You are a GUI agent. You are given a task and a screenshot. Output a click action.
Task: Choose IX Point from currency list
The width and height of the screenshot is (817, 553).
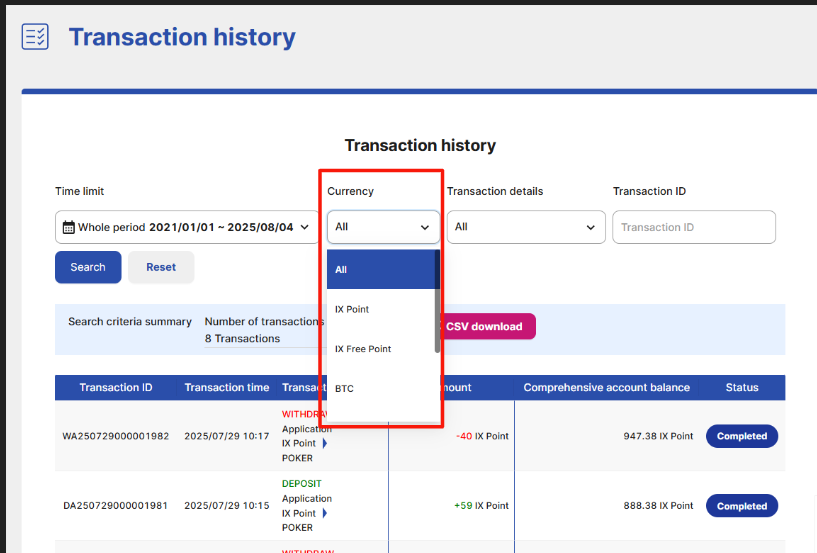point(381,309)
